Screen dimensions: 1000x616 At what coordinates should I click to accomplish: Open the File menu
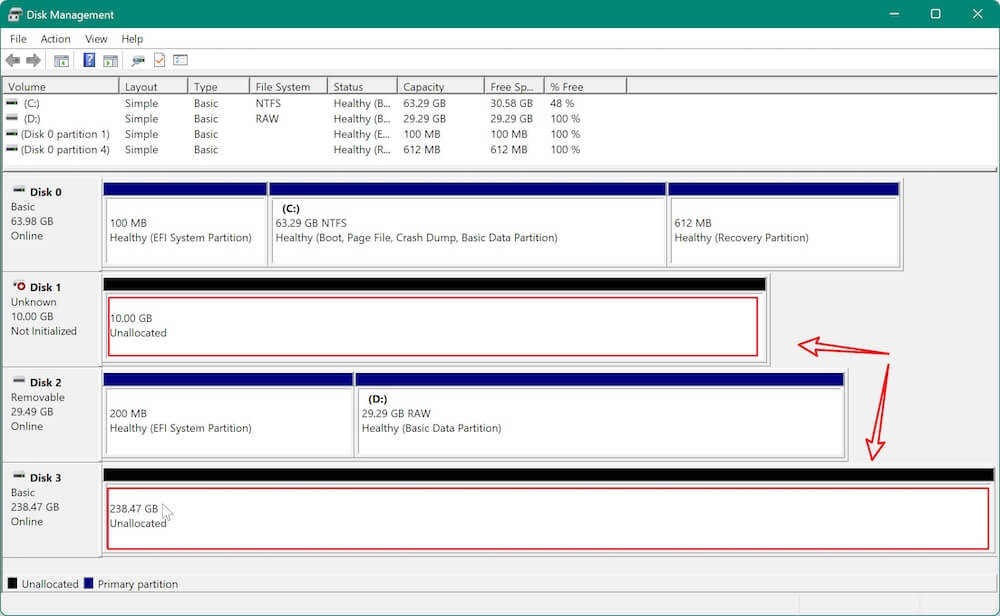tap(17, 39)
